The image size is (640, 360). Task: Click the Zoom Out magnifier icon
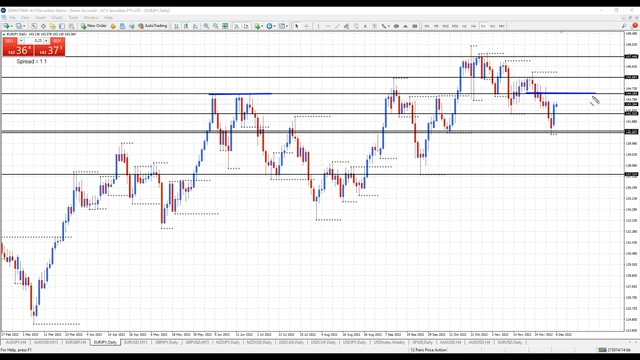(x=216, y=26)
